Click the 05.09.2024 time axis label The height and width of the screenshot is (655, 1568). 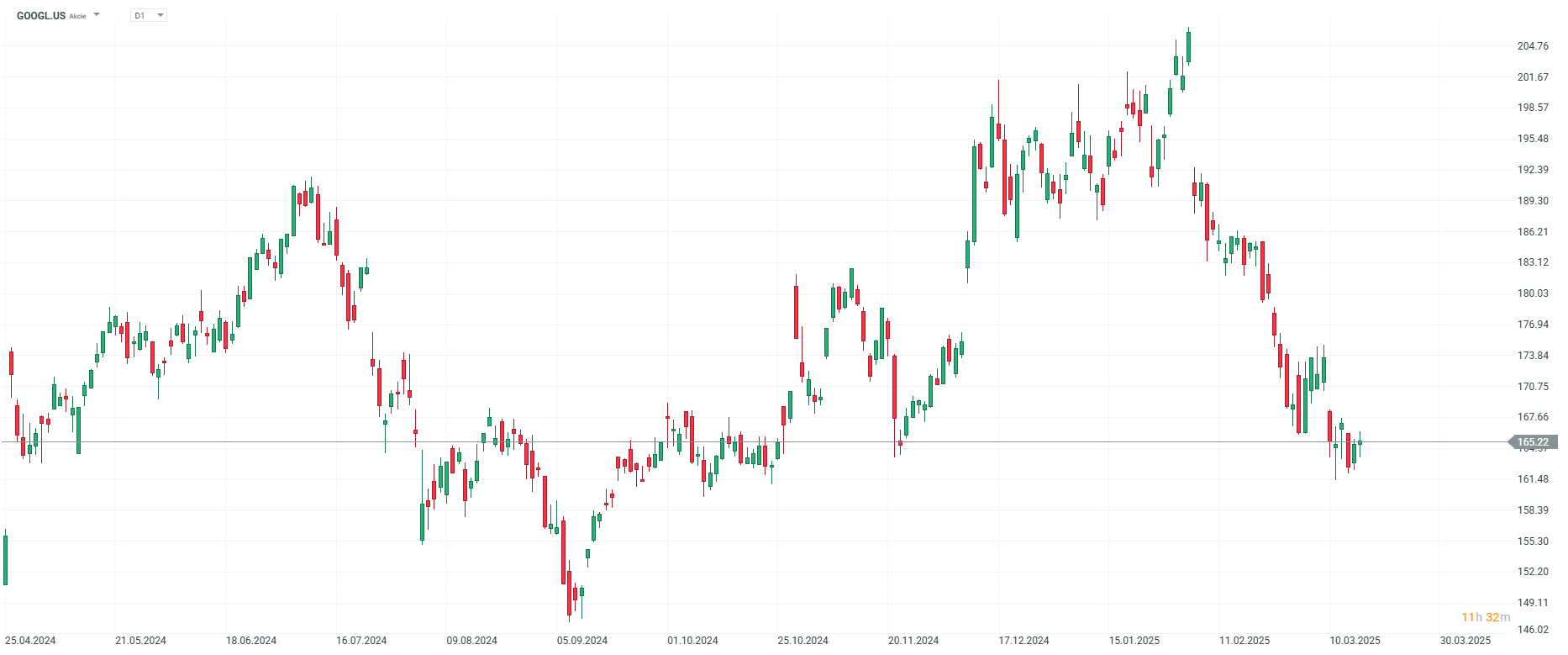(582, 641)
